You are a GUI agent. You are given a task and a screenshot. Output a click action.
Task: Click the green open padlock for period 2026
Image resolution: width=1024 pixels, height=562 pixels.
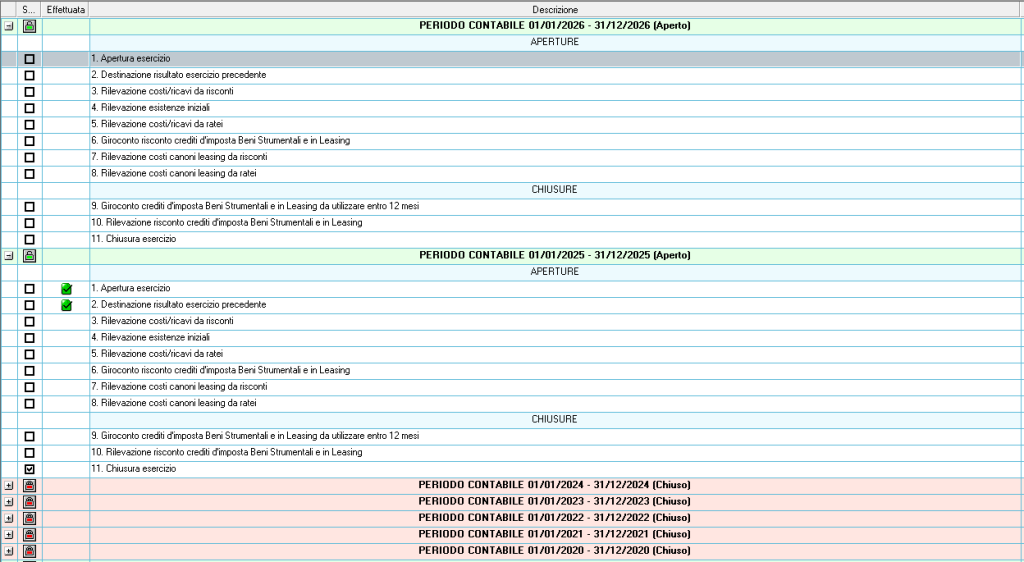point(29,26)
